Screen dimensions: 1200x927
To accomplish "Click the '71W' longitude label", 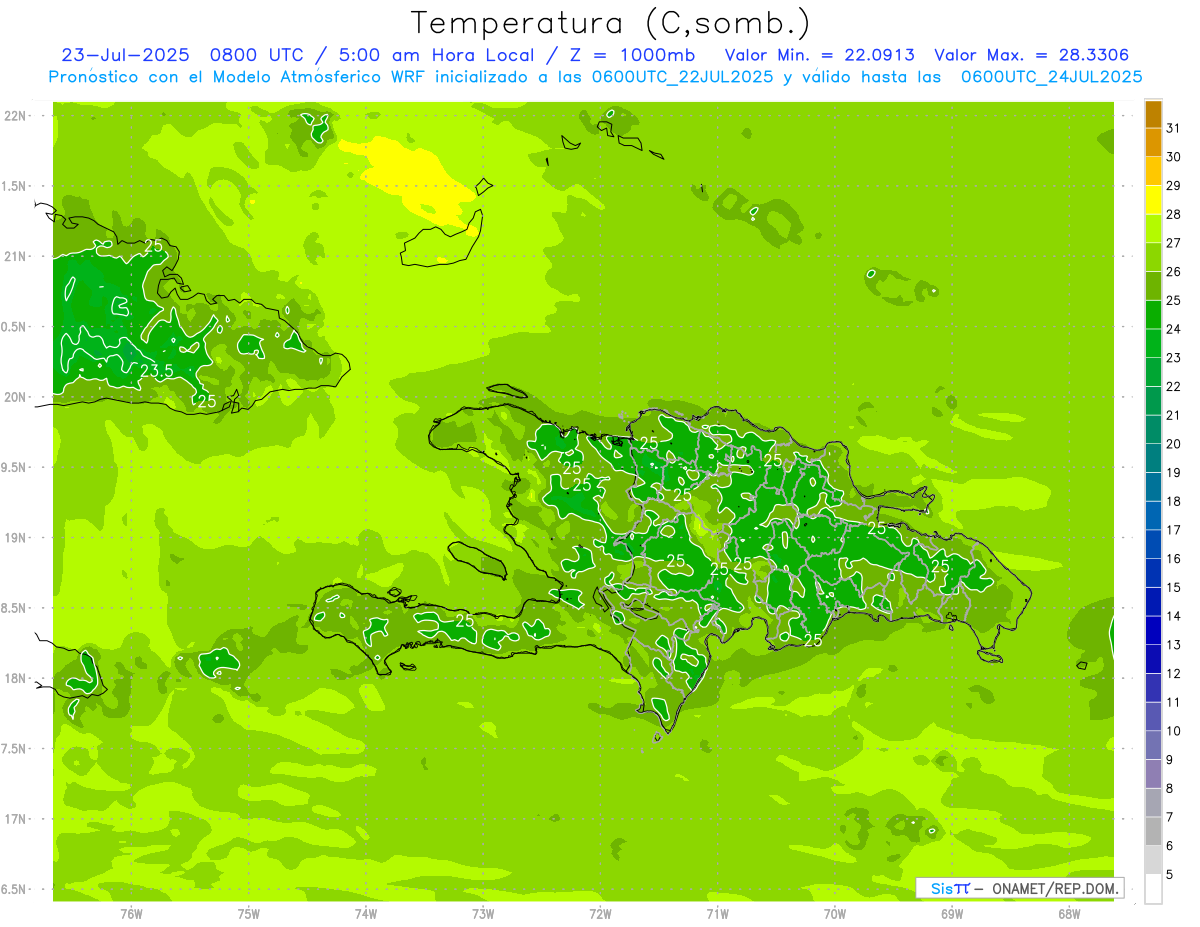I will pos(717,914).
